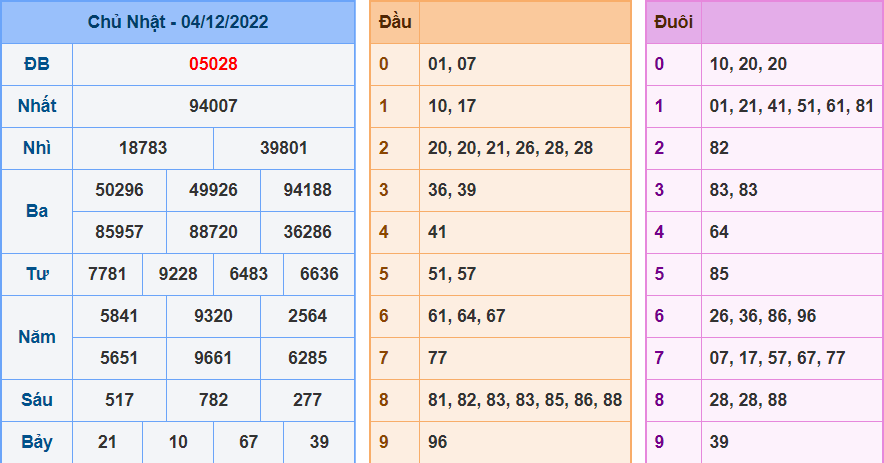Click the 'Năm' row label
This screenshot has width=884, height=463.
coord(37,337)
